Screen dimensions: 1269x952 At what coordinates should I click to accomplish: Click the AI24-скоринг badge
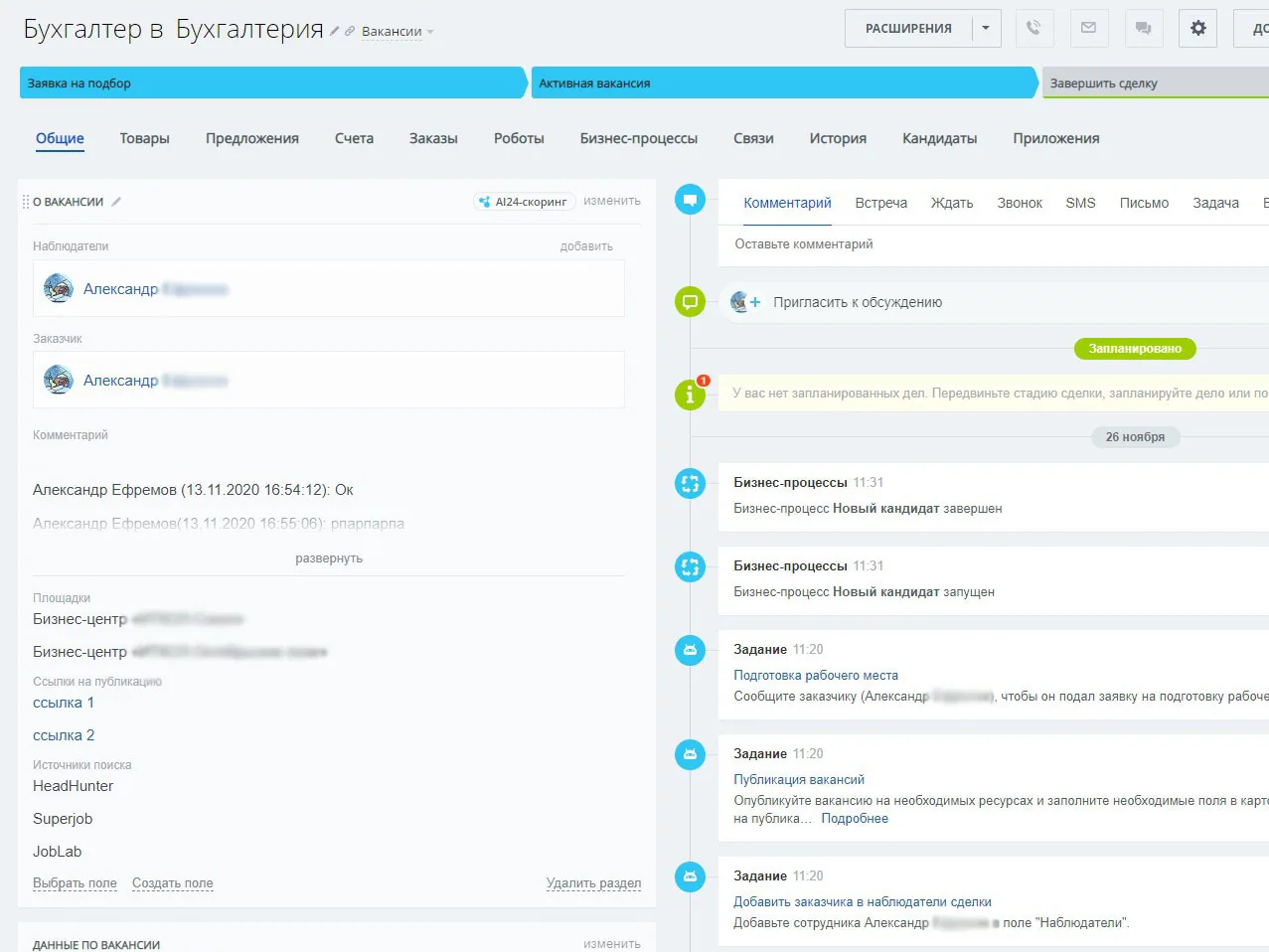[x=524, y=202]
